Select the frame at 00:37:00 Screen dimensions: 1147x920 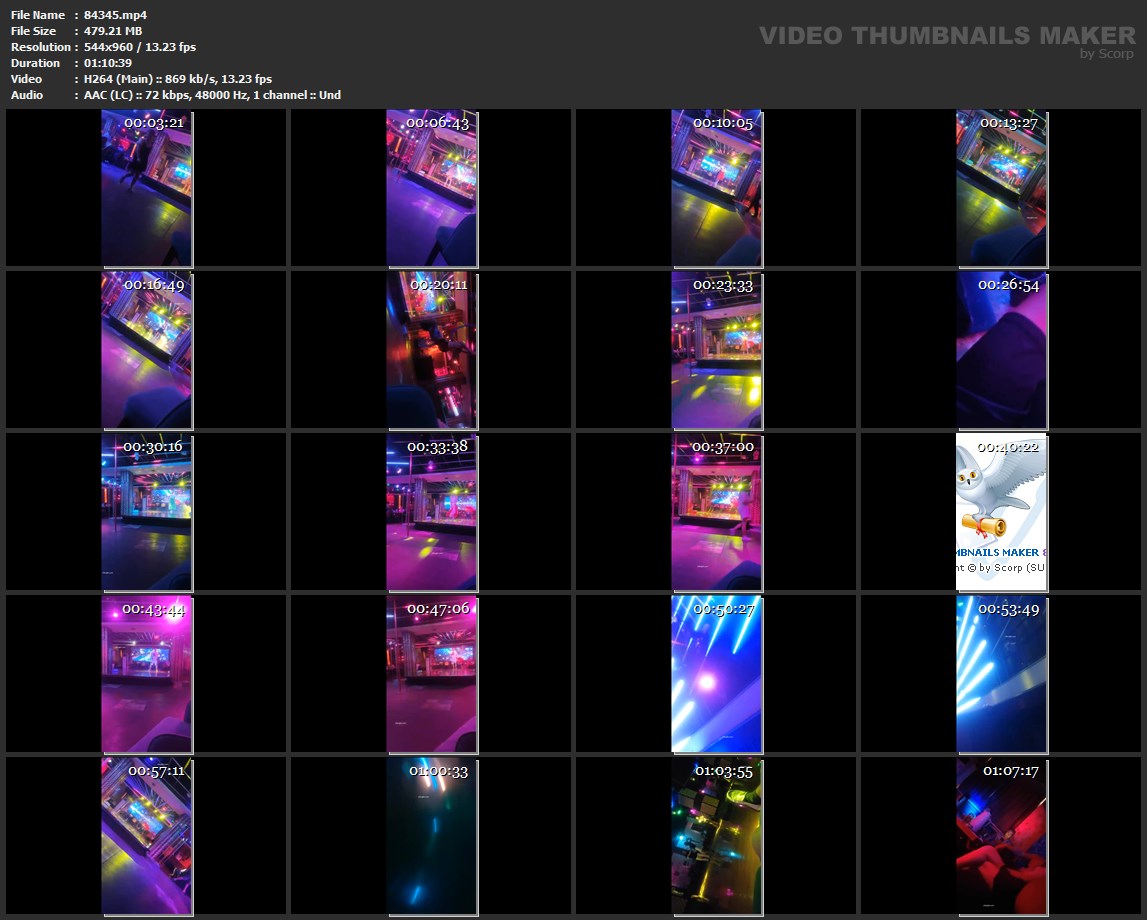point(717,512)
